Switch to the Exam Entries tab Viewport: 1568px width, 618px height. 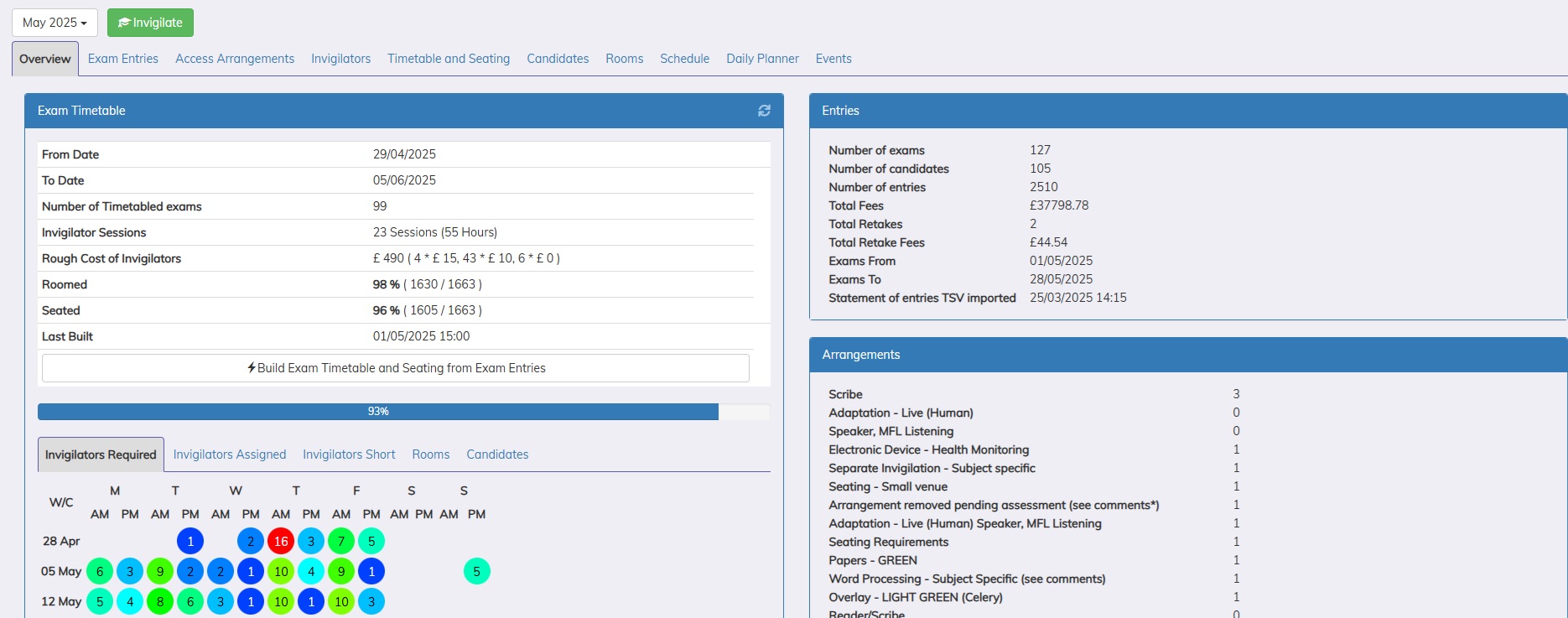pos(123,59)
